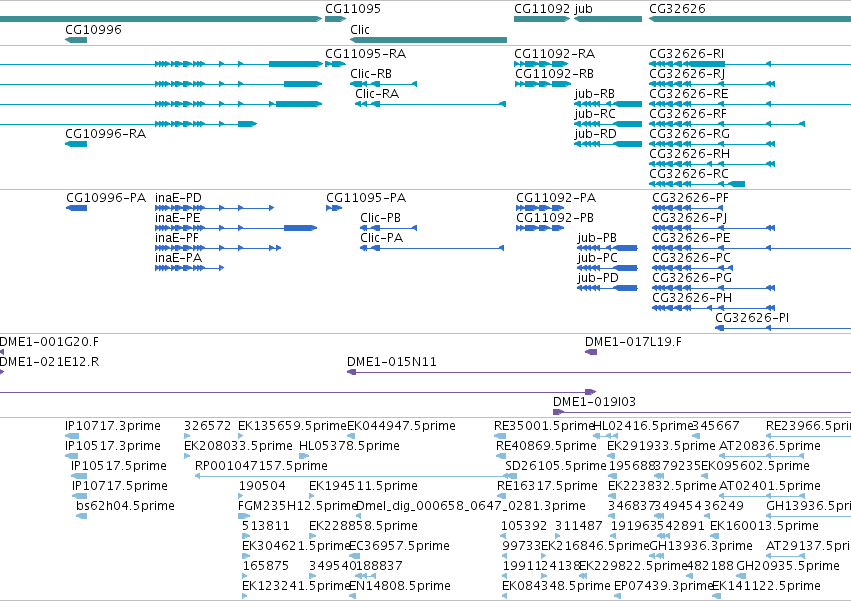Viewport: 851px width, 601px height.
Task: Select the inaE-PF protein label
Action: coord(177,238)
